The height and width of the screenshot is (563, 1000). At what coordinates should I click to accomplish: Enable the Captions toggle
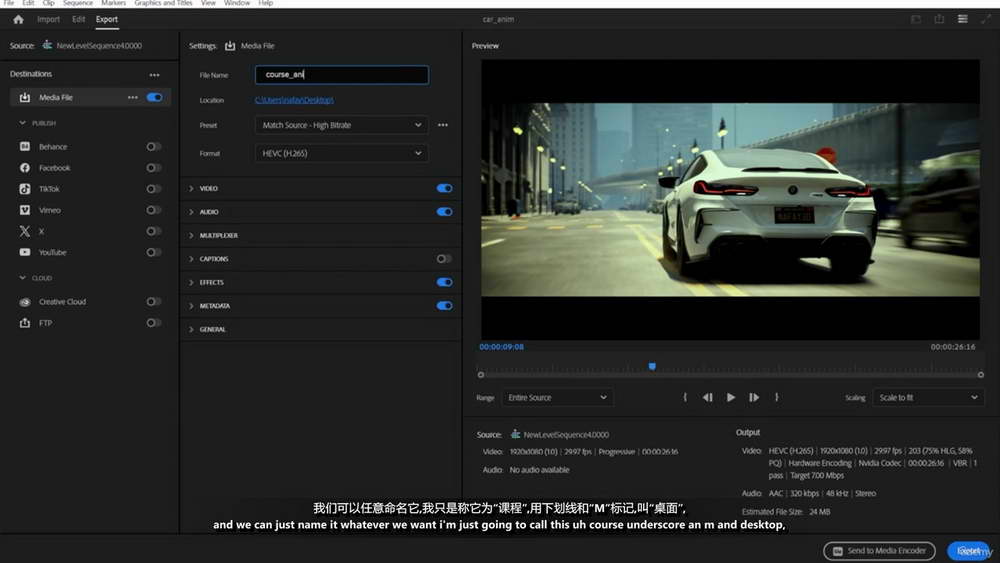coord(445,259)
